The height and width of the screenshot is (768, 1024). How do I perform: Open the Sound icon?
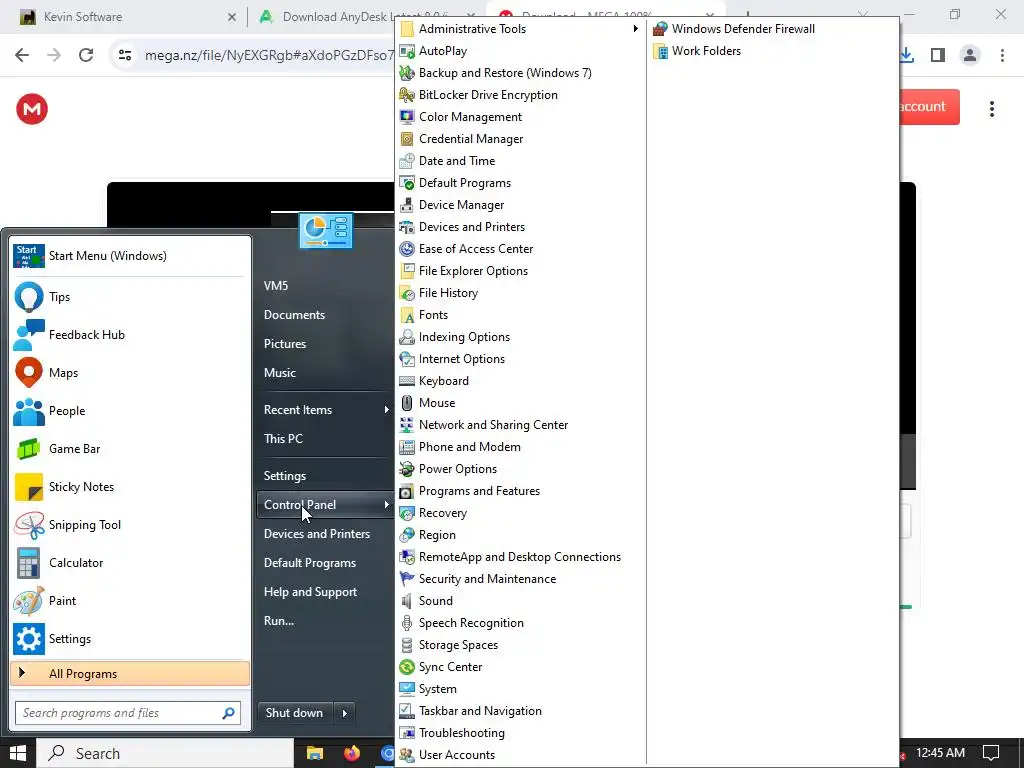click(407, 601)
